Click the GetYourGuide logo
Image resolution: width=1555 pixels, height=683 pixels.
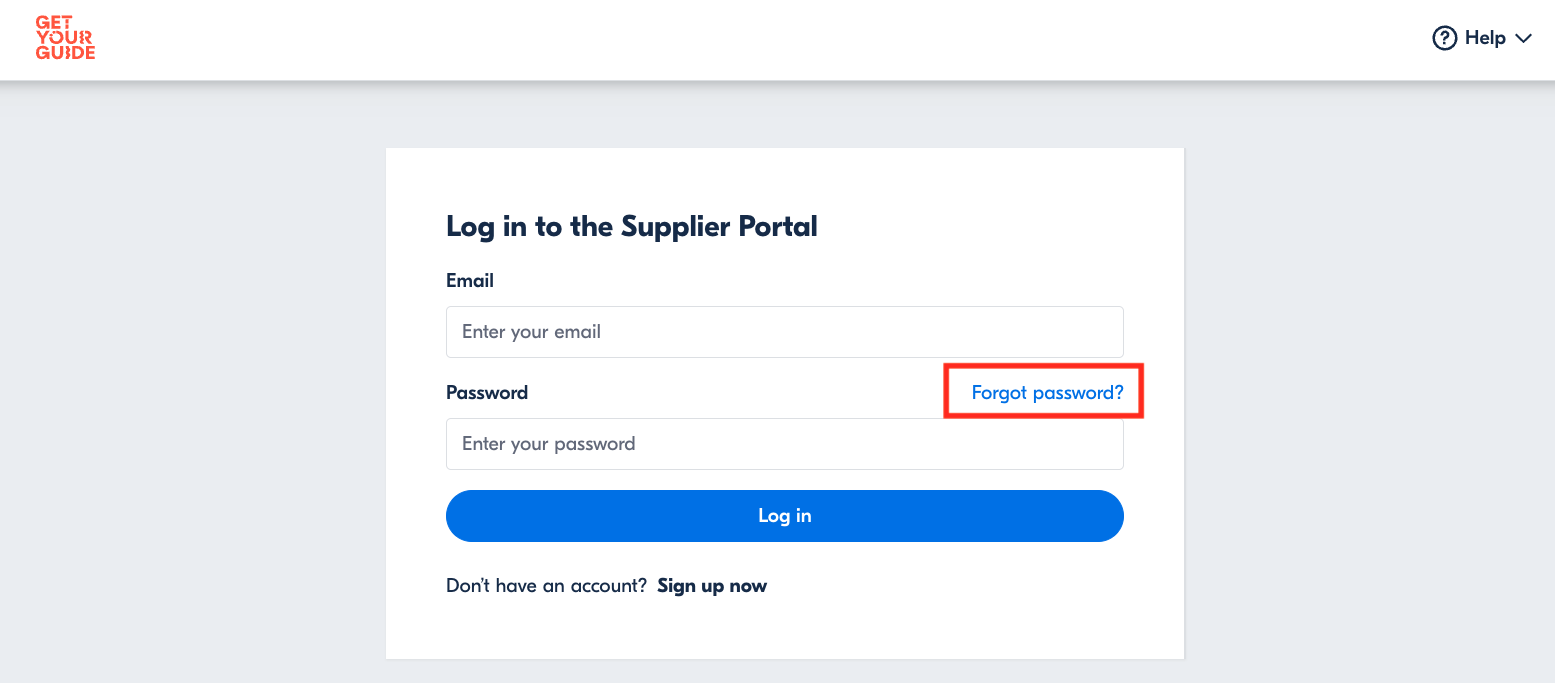pyautogui.click(x=65, y=38)
